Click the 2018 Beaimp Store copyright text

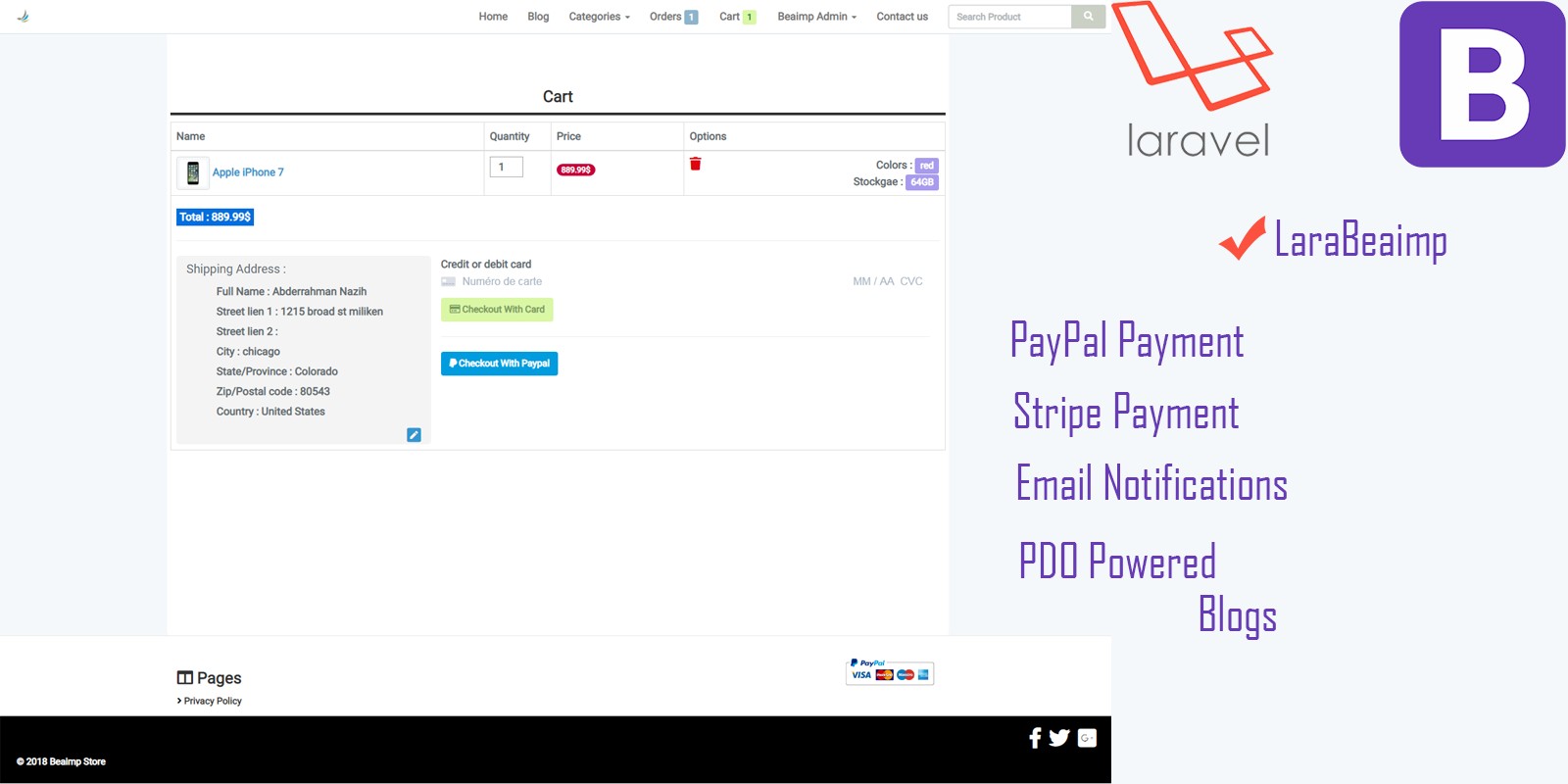61,761
